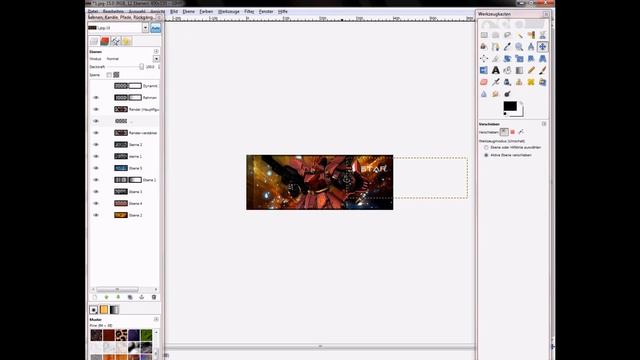Open the Fenster menu
This screenshot has width=640, height=360.
[266, 11]
